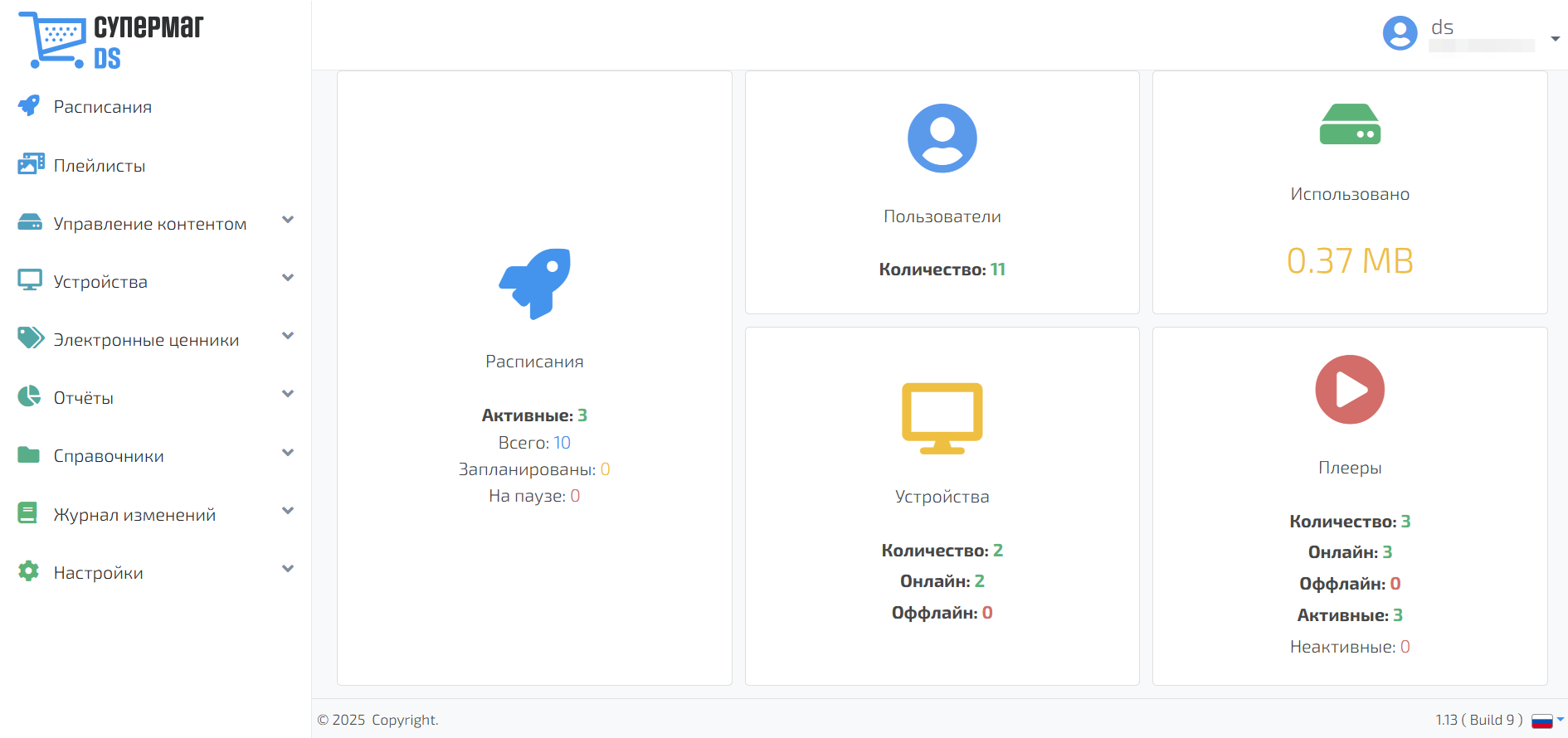
Task: Click the rocket icon beside Расписания in sidebar
Action: (x=29, y=106)
